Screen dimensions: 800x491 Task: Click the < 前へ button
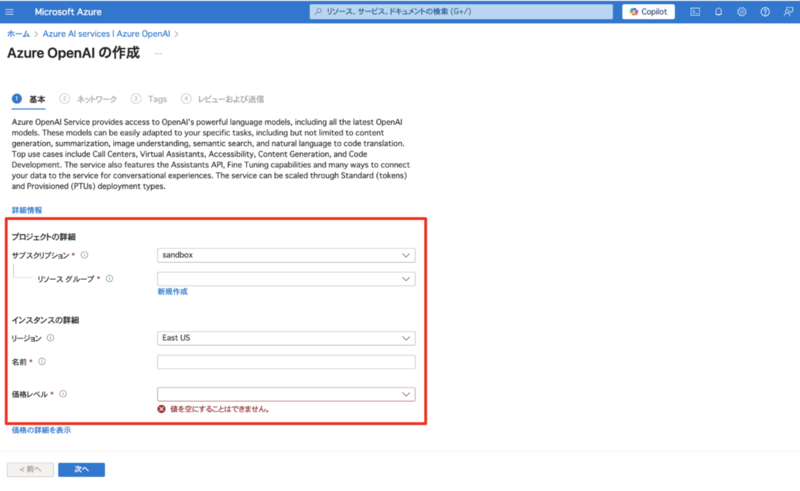click(30, 470)
